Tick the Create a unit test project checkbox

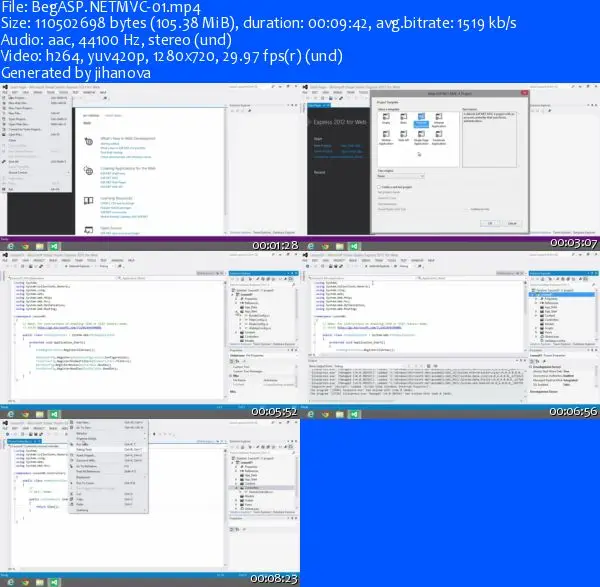click(x=379, y=187)
